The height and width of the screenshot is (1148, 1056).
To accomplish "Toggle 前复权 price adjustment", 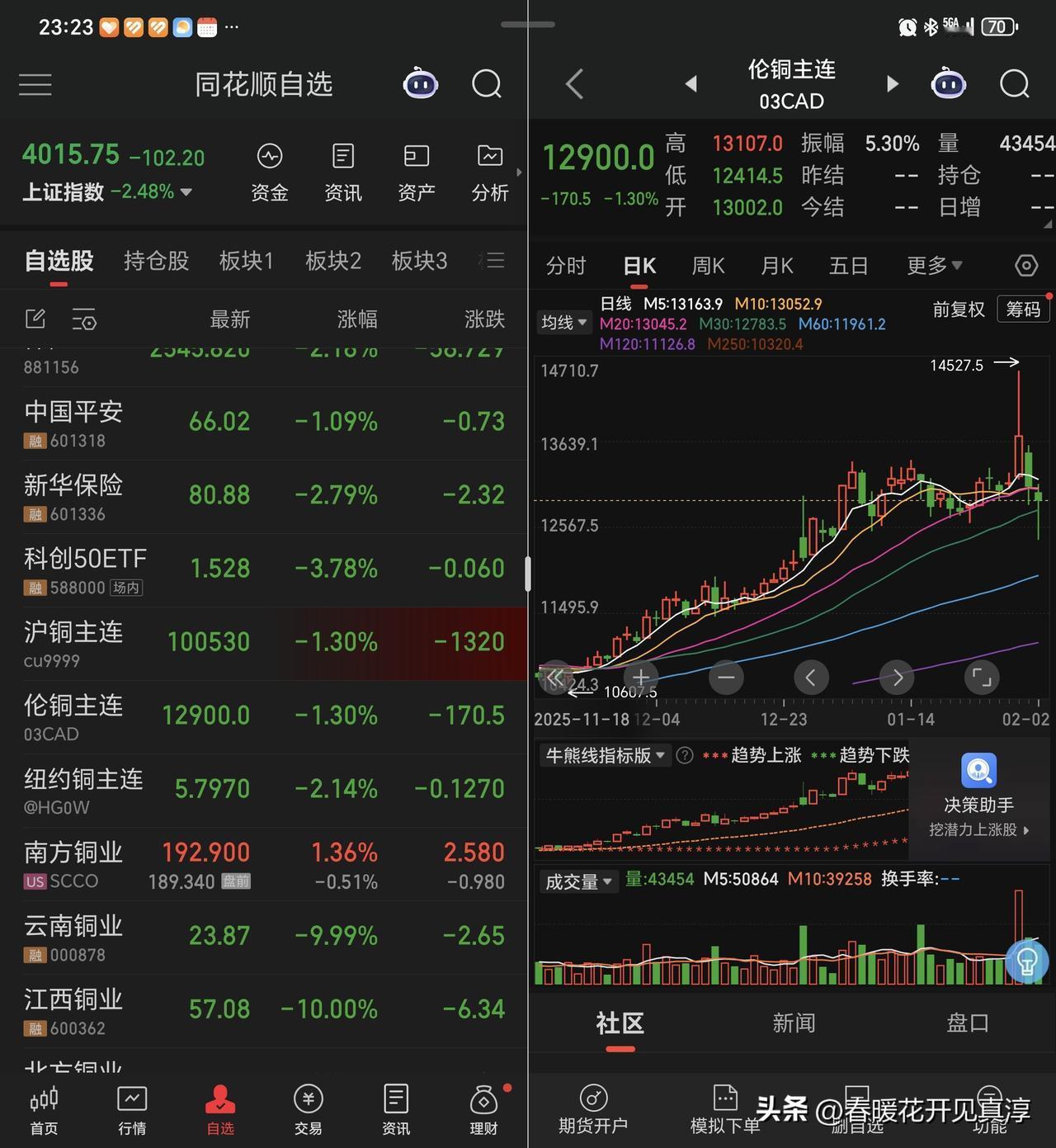I will pos(958,309).
